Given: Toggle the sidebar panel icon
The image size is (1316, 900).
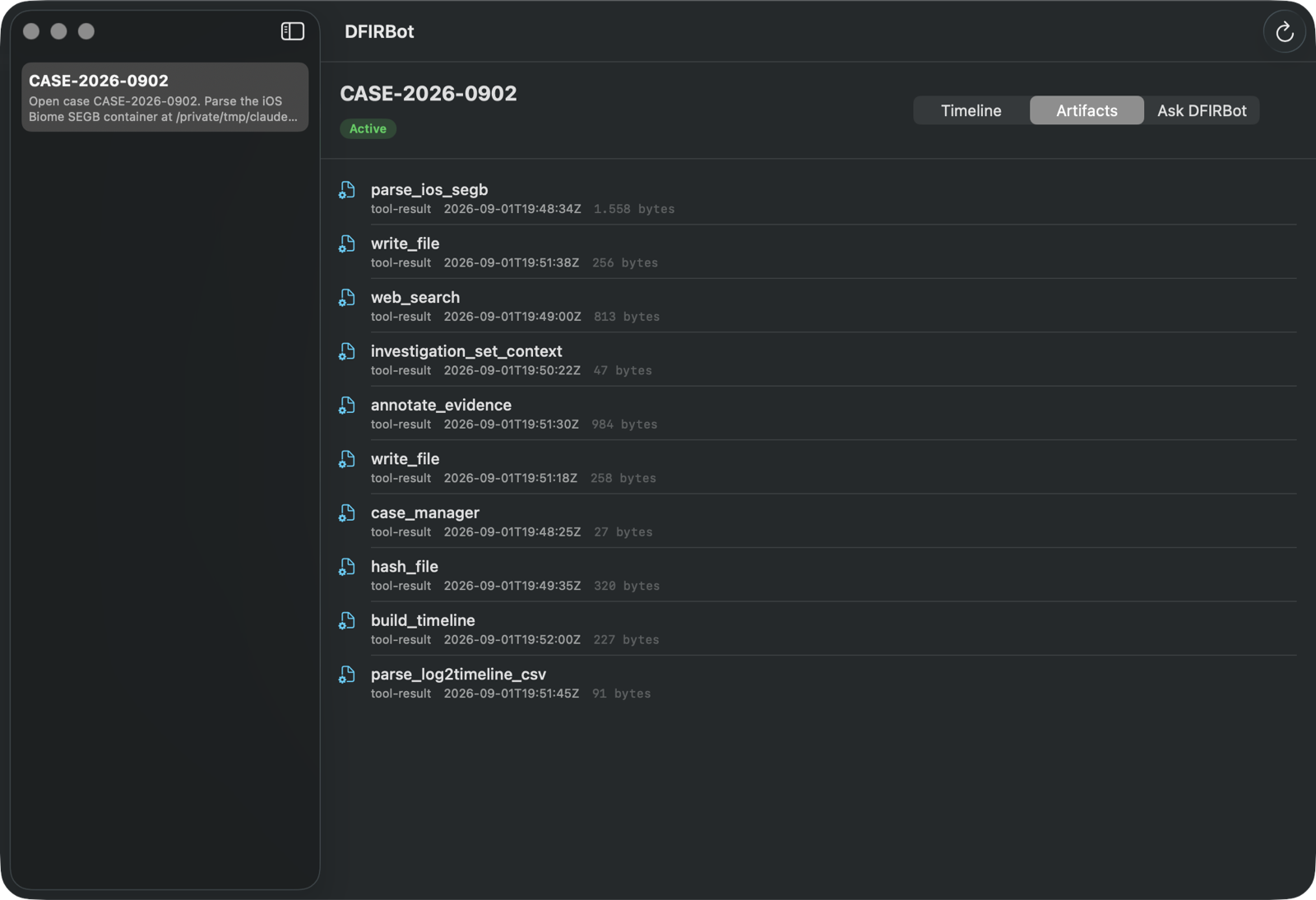Looking at the screenshot, I should pos(292,31).
